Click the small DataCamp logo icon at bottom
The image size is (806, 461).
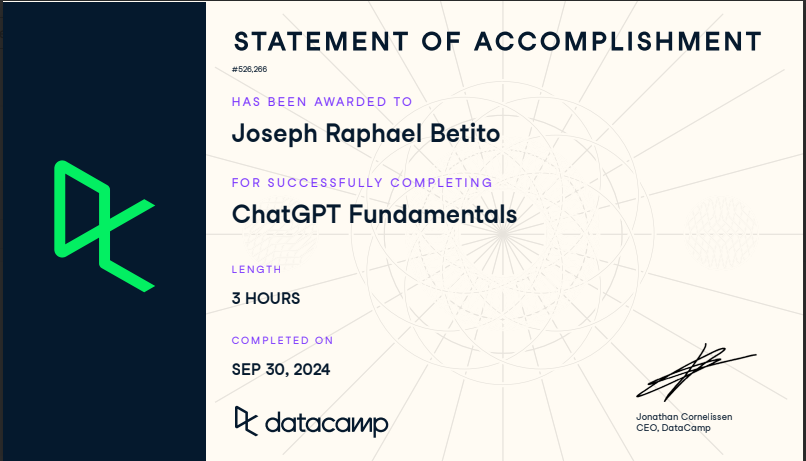click(x=245, y=421)
